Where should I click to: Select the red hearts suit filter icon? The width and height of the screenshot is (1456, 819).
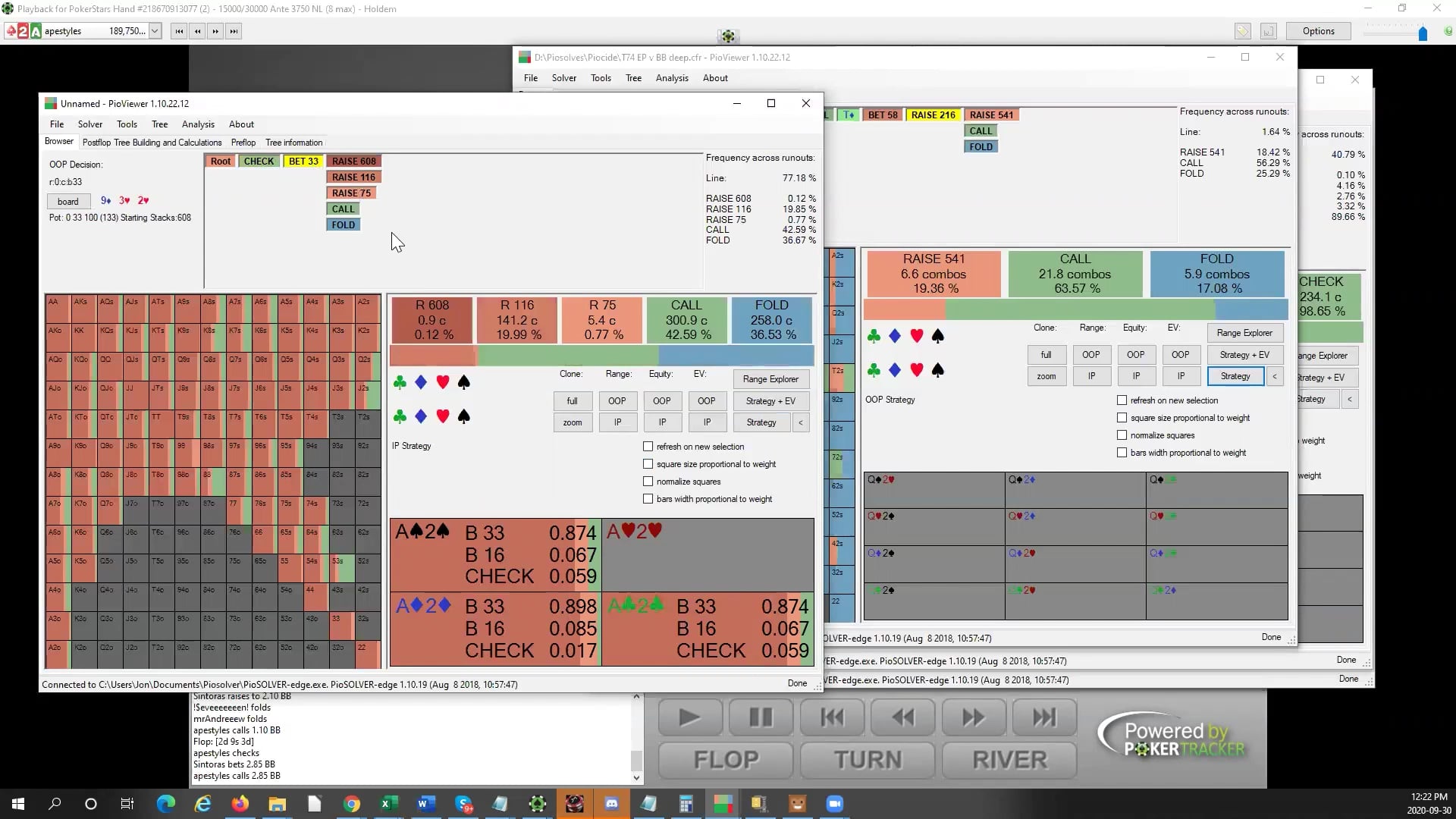pyautogui.click(x=443, y=382)
